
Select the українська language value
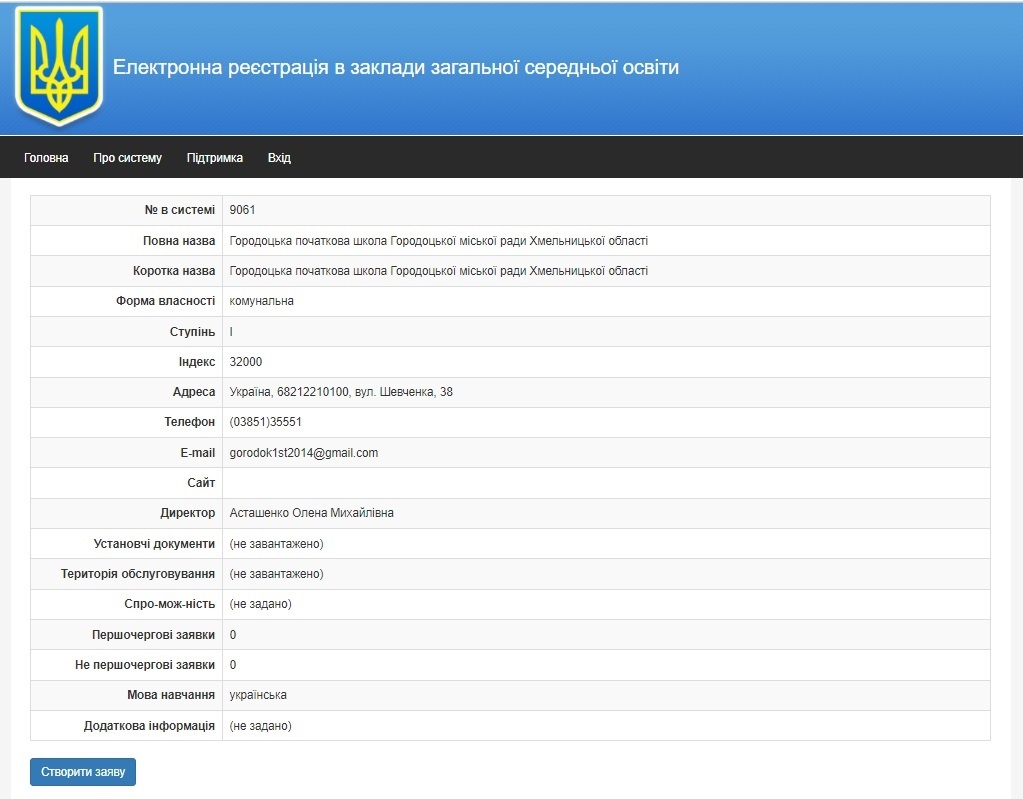coord(258,695)
